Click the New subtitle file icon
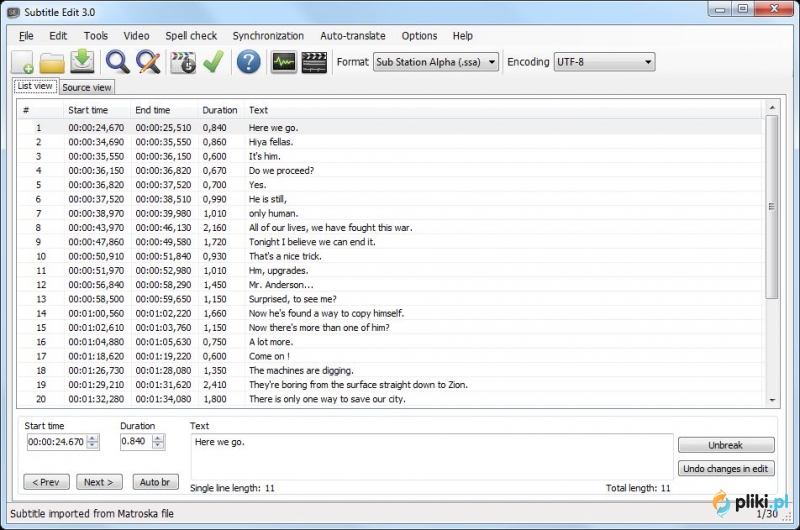Image resolution: width=800 pixels, height=530 pixels. (23, 62)
